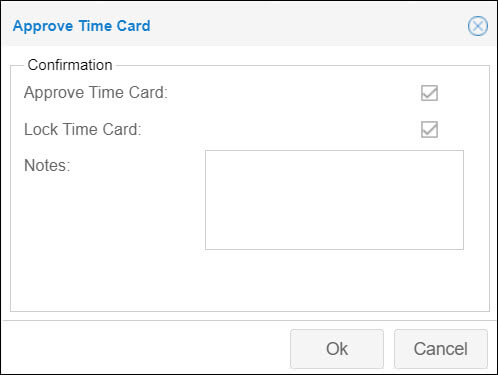The image size is (498, 375).
Task: Click the checkmark beside Approve Time Card
Action: (429, 93)
